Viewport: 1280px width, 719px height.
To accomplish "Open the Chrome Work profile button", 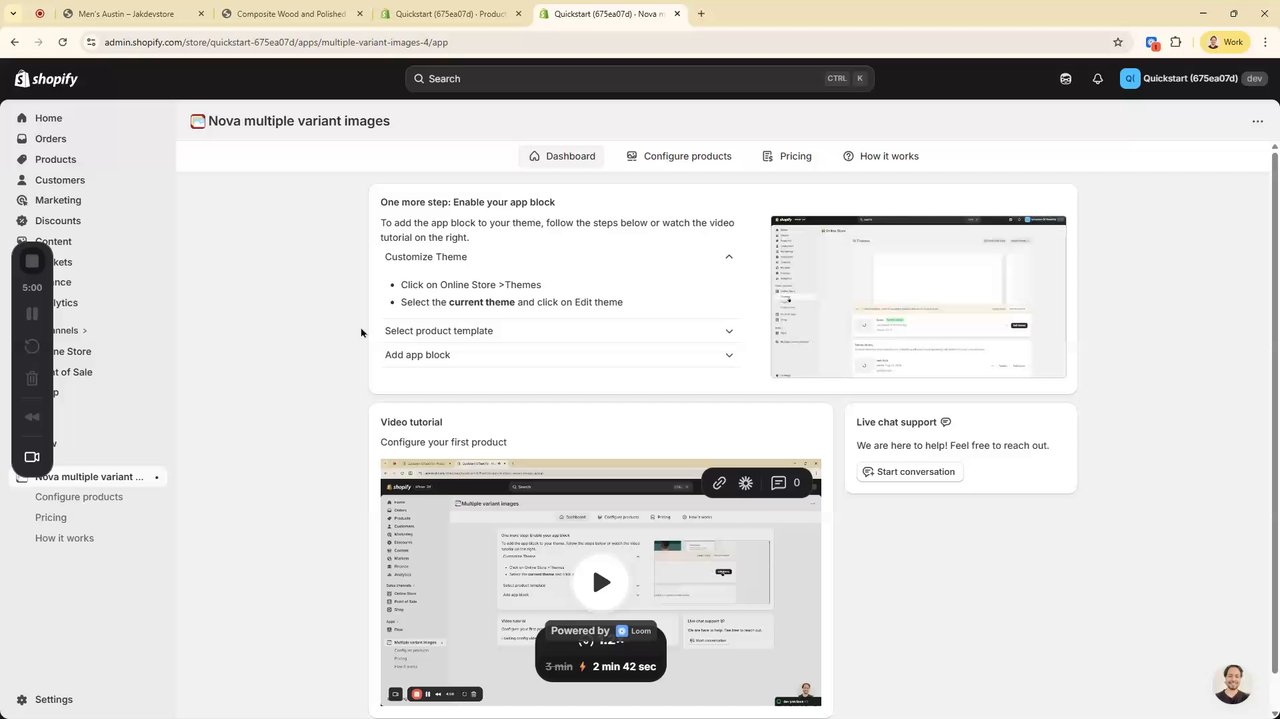I will pyautogui.click(x=1225, y=42).
